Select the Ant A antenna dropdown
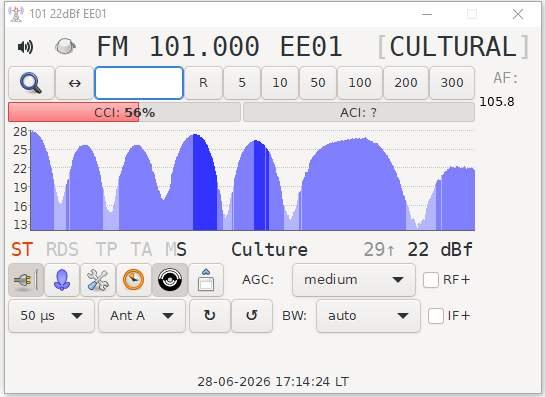Viewport: 545px width, 397px height. [142, 316]
